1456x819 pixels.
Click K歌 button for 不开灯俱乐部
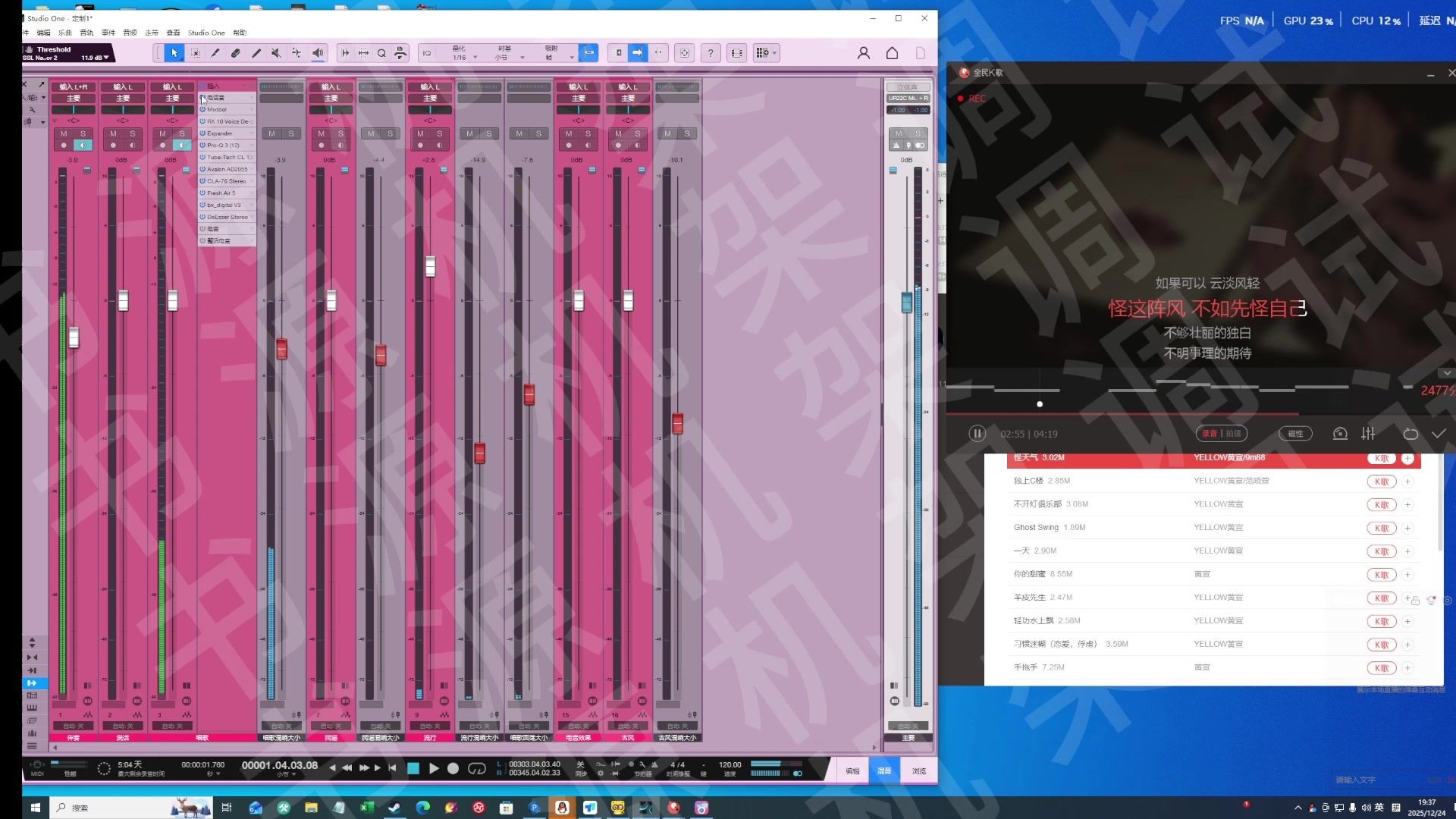tap(1381, 504)
